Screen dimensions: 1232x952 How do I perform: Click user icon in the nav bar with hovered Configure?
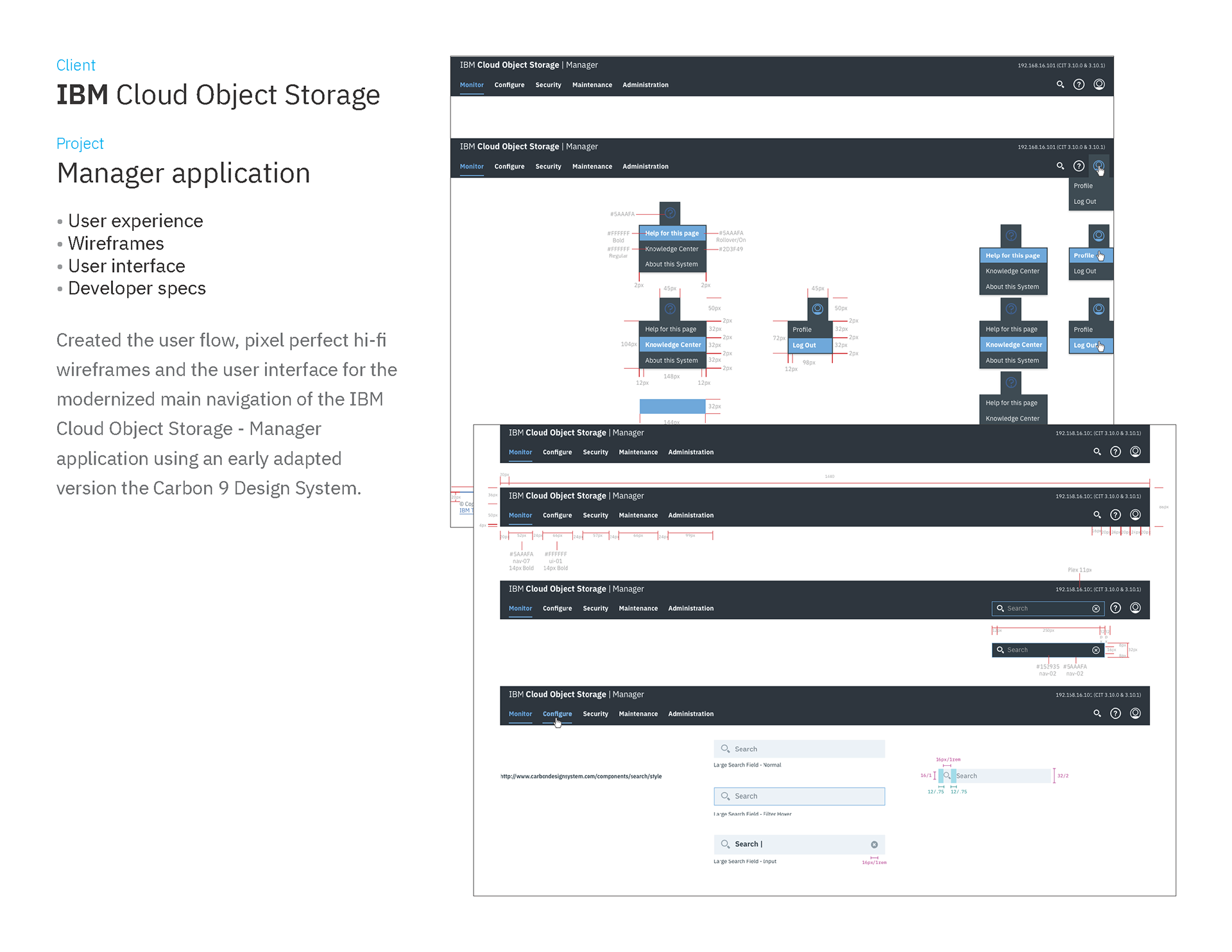click(x=1135, y=713)
